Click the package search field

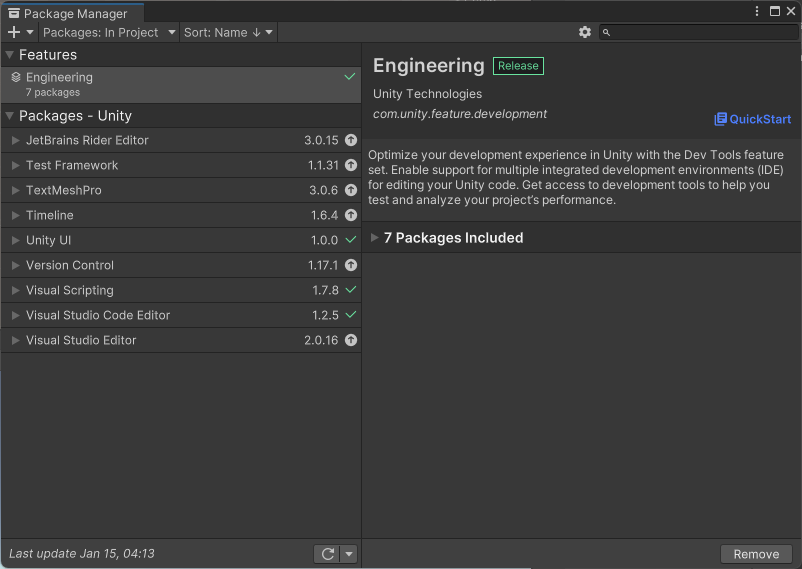click(x=698, y=33)
